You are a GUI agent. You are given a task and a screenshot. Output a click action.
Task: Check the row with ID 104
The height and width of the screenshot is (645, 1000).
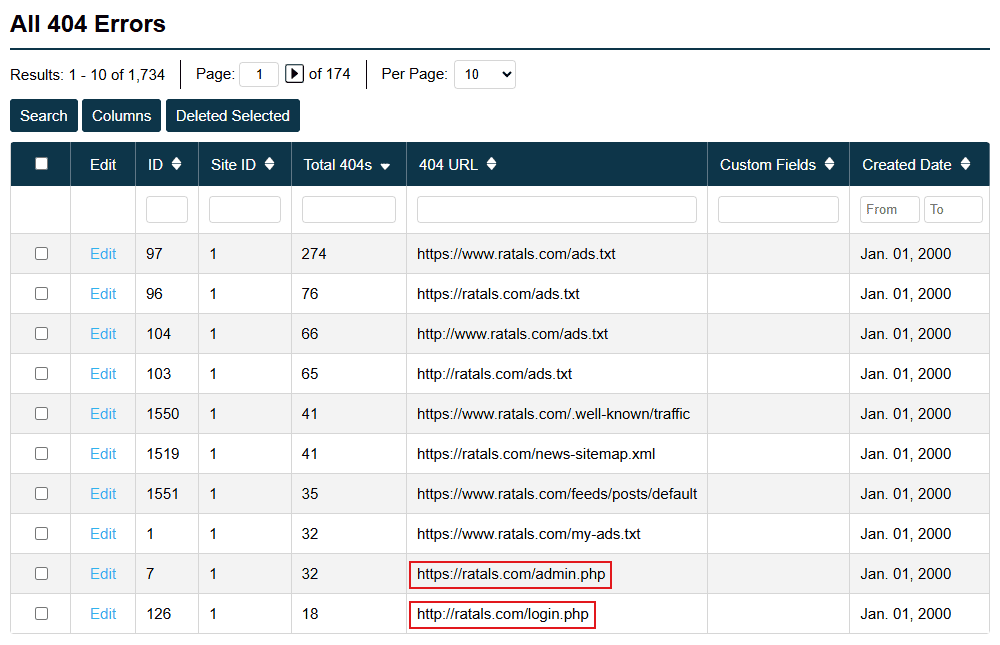click(x=41, y=334)
